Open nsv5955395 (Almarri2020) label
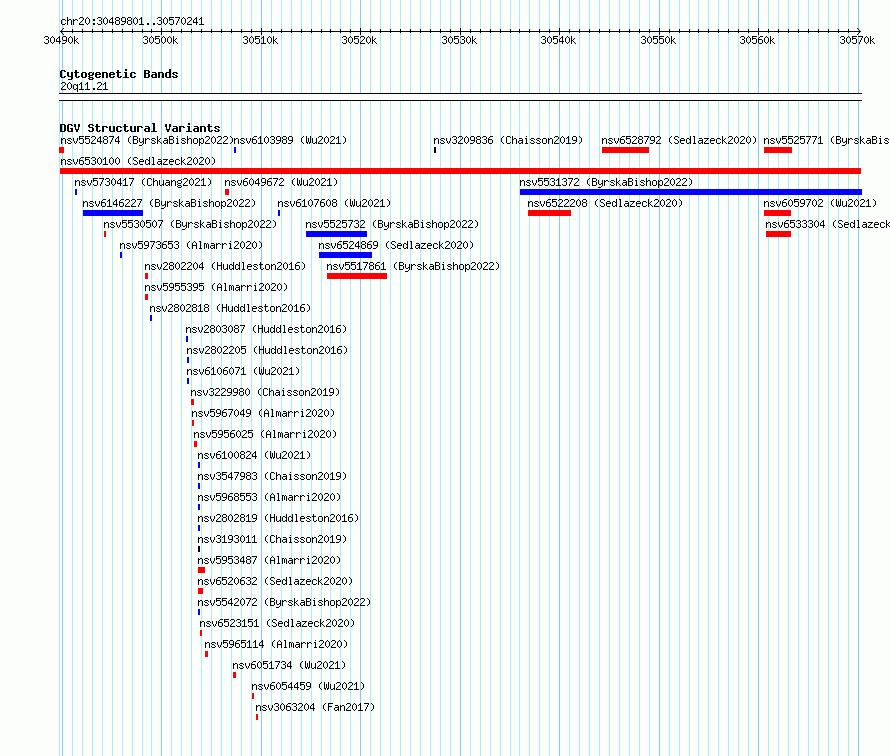 (216, 287)
